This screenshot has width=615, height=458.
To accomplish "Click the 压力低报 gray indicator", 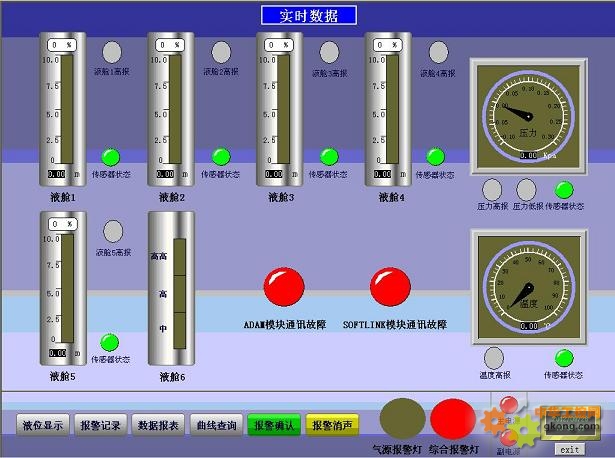I will [526, 189].
